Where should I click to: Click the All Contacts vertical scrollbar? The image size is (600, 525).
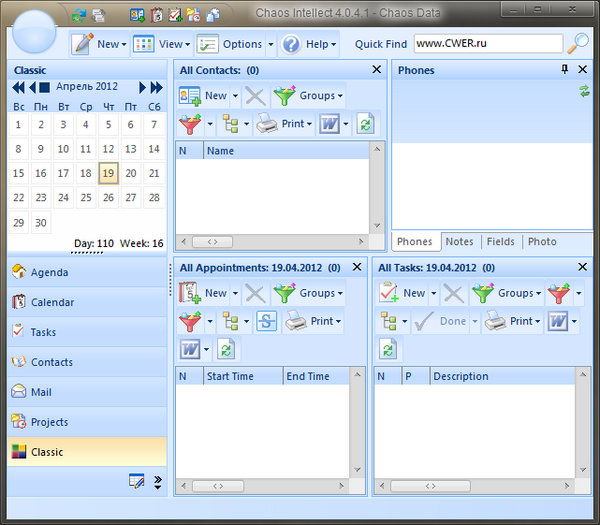377,187
